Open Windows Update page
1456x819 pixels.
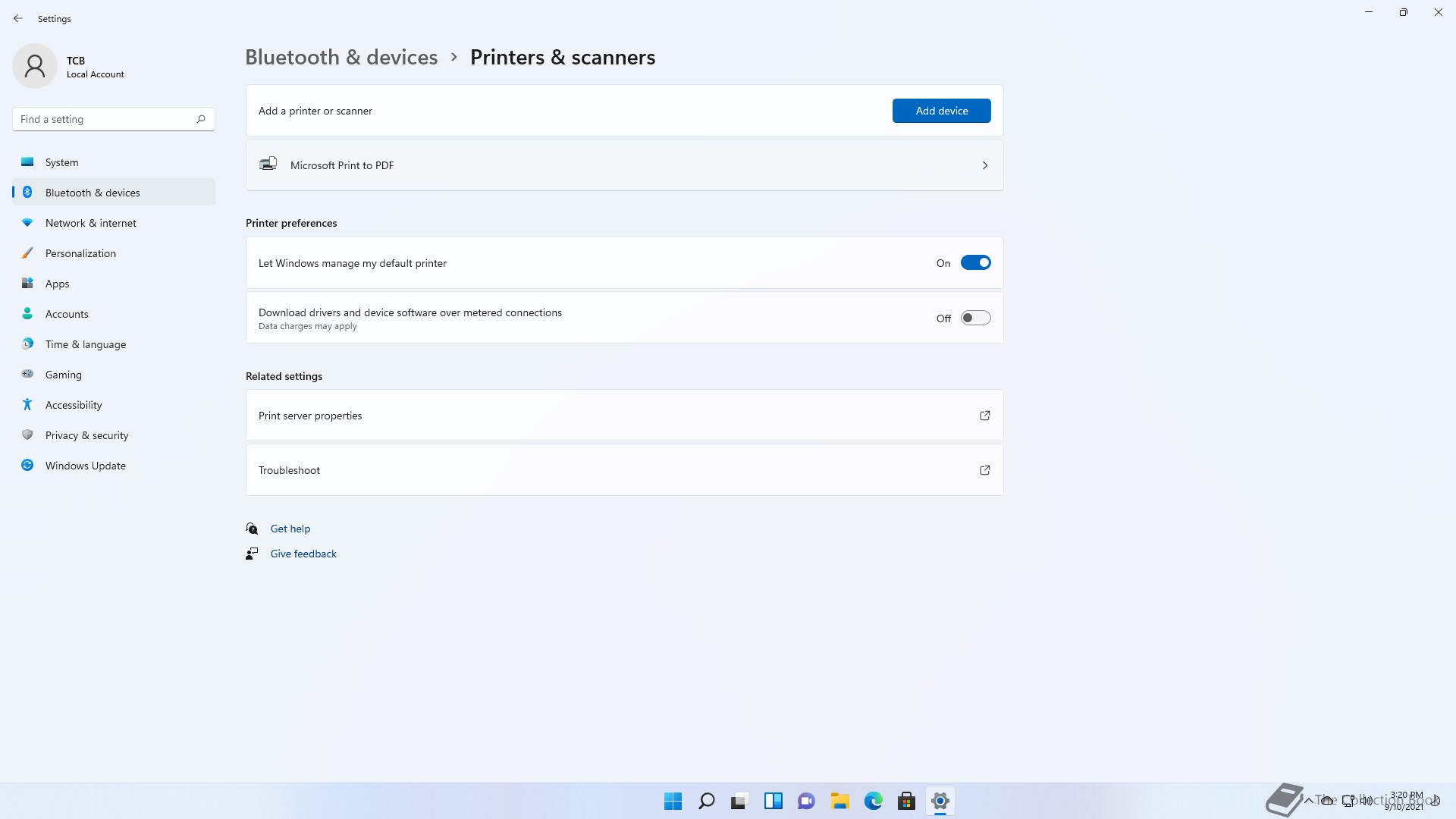click(114, 465)
